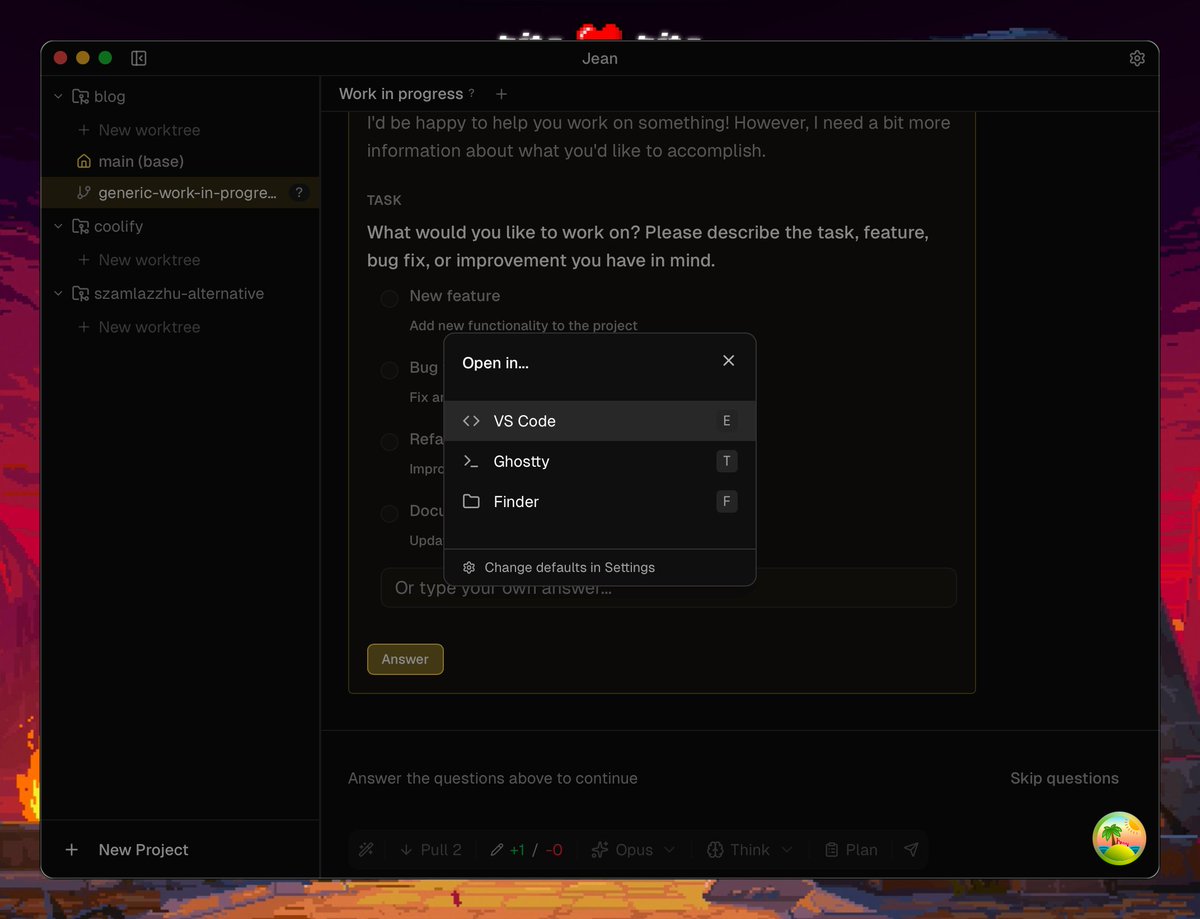
Task: Open the Think level dropdown
Action: point(750,850)
